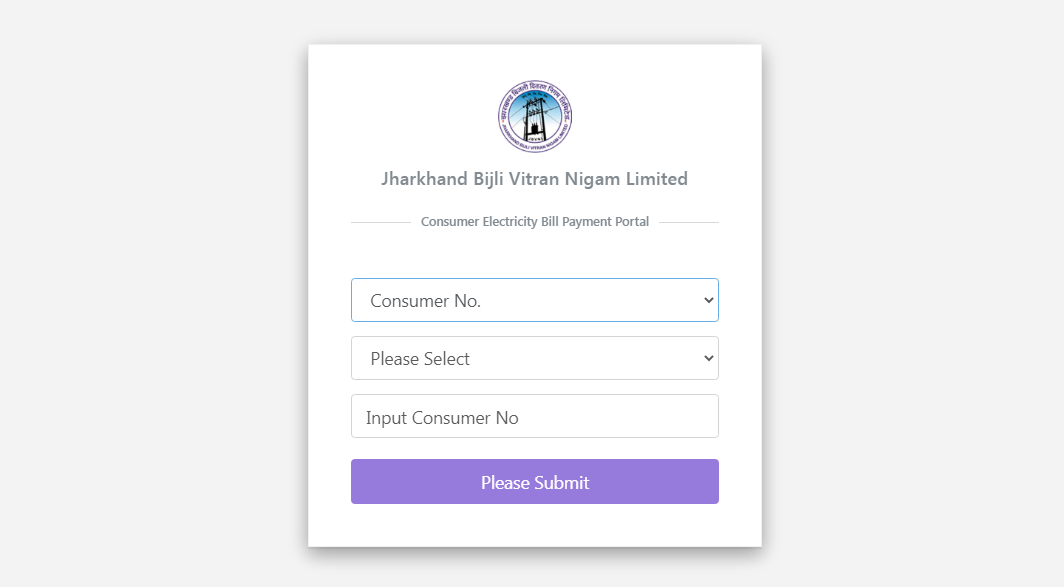Click the divider line right of the subtitle
Viewport: 1064px width, 587px height.
click(x=689, y=222)
